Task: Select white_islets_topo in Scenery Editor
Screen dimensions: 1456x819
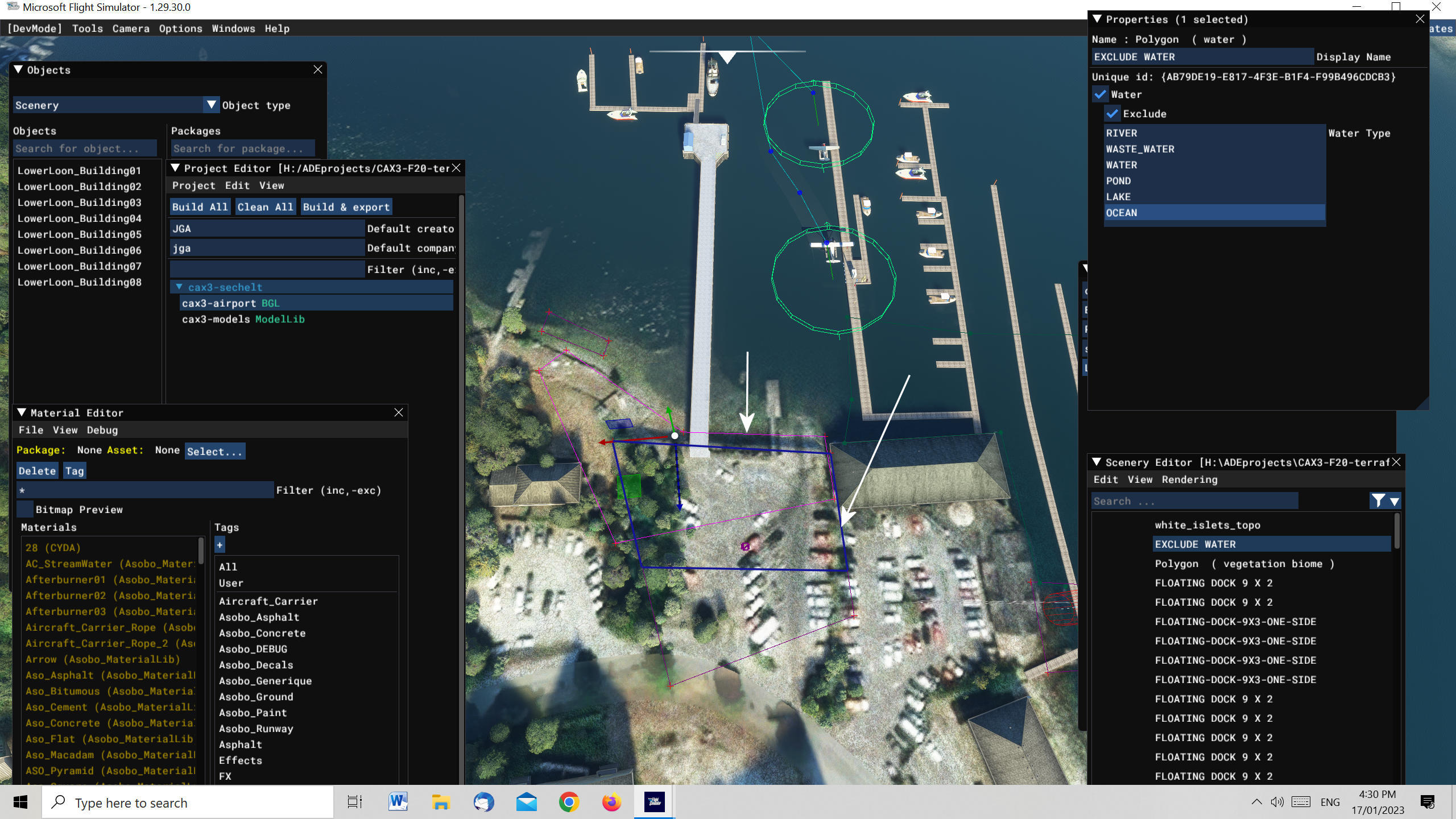Action: (1207, 525)
